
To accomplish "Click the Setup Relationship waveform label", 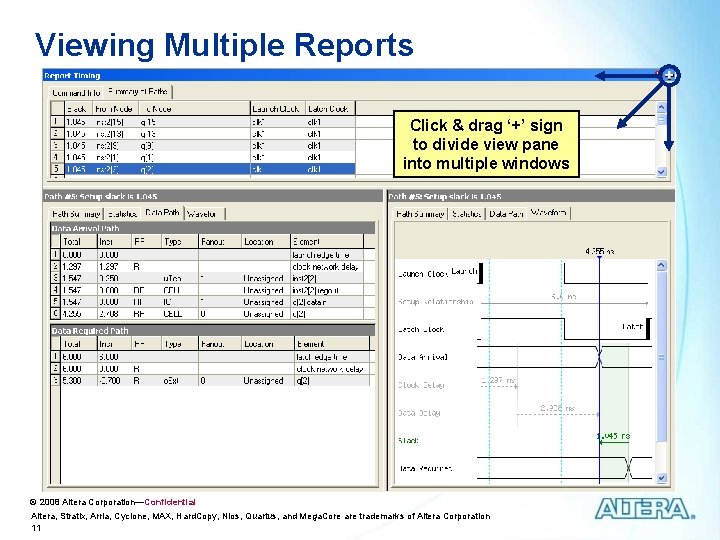I will 436,302.
